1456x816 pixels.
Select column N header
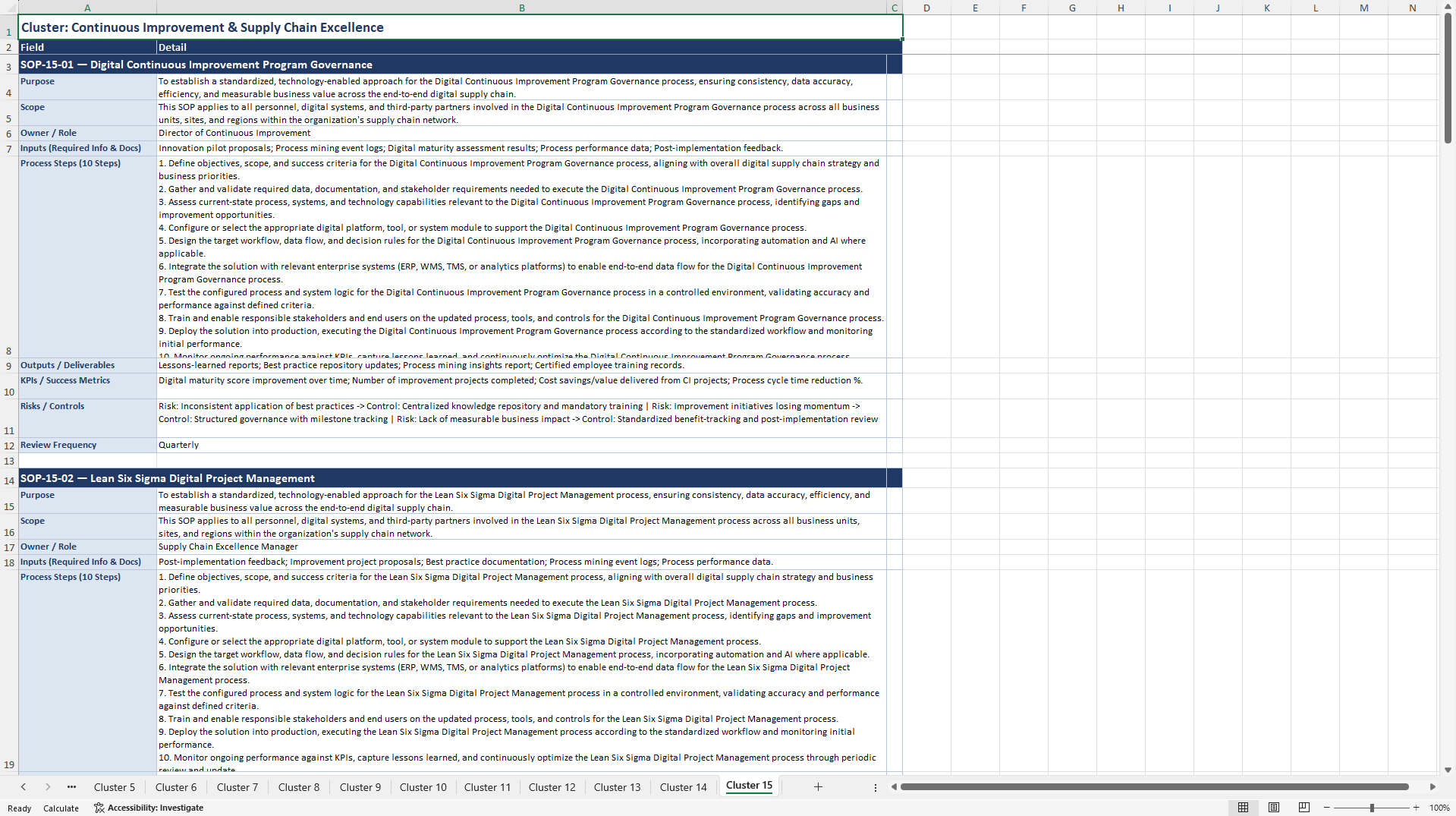pyautogui.click(x=1412, y=8)
